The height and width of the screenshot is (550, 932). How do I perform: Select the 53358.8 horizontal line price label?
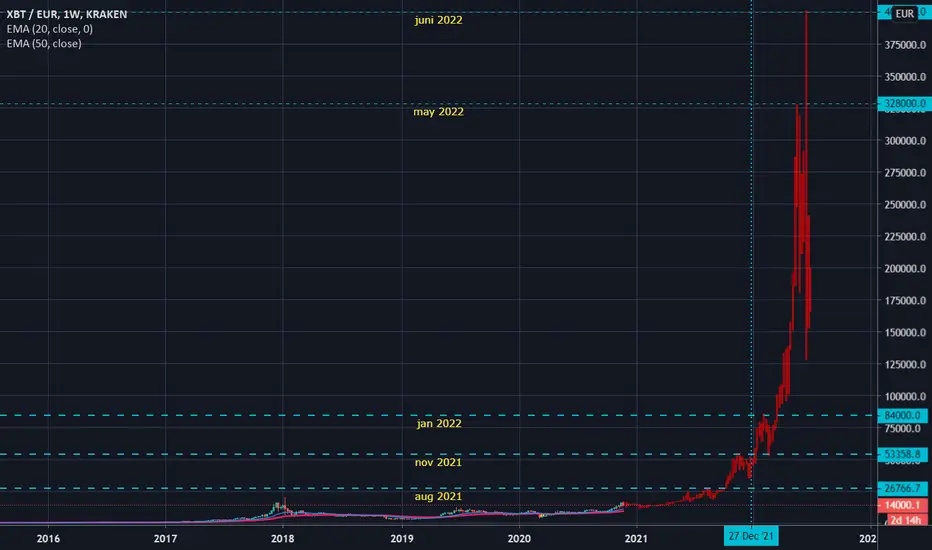(903, 454)
